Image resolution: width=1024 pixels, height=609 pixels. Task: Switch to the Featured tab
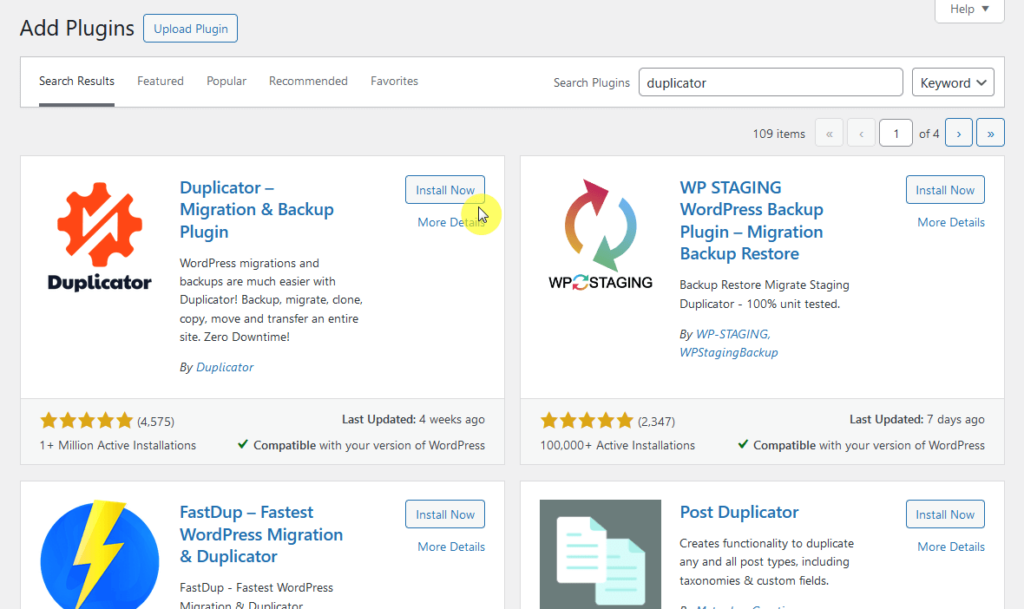[x=160, y=81]
